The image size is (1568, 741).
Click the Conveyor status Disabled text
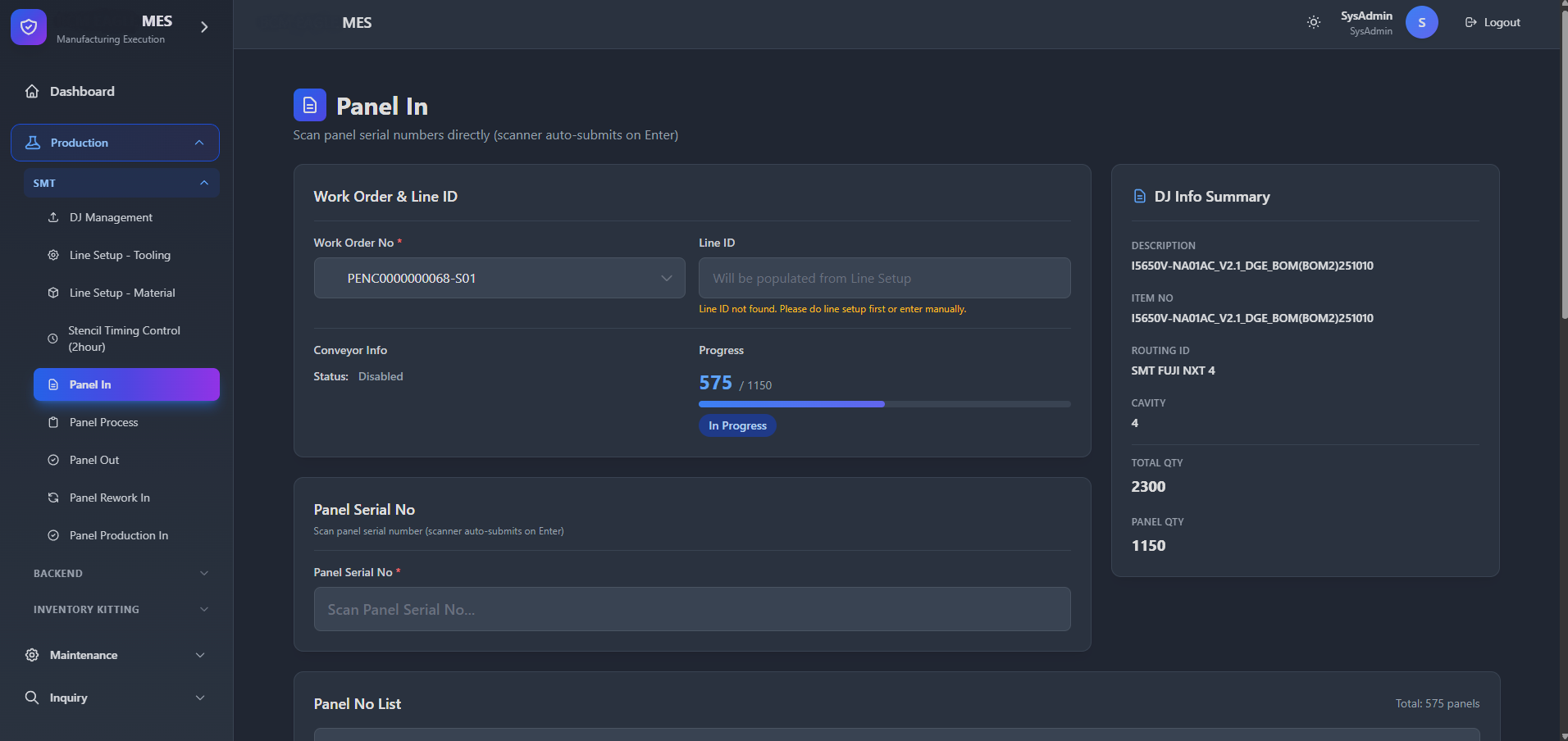[x=381, y=376]
